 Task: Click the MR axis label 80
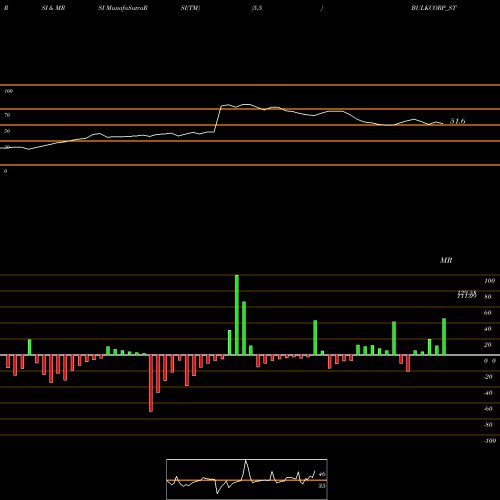point(488,297)
